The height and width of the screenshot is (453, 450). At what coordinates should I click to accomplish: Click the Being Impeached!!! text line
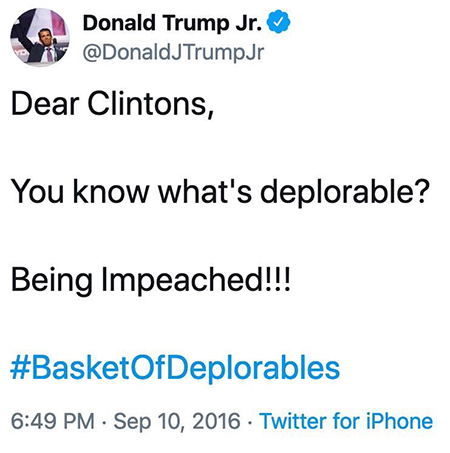point(151,280)
